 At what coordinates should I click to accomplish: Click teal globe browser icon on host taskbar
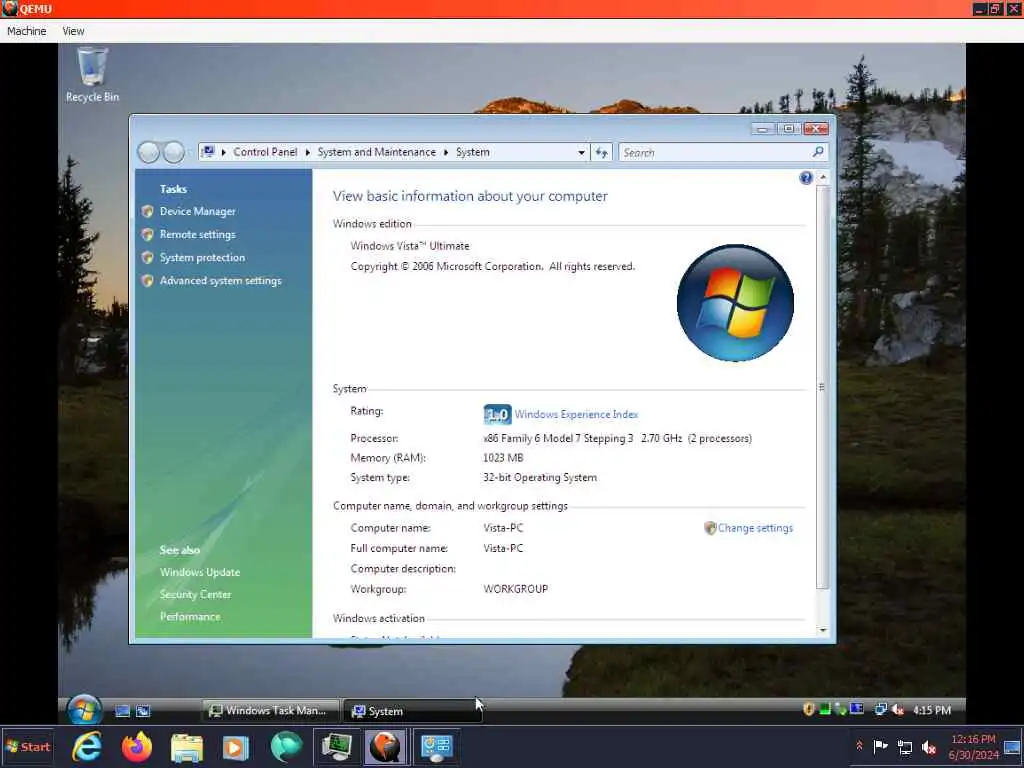[286, 747]
